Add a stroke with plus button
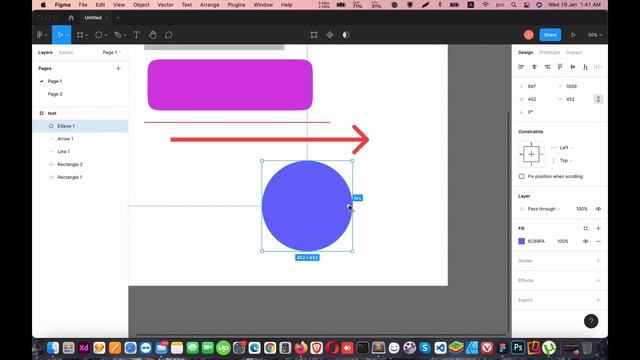Viewport: 640px width, 360px height. (598, 261)
